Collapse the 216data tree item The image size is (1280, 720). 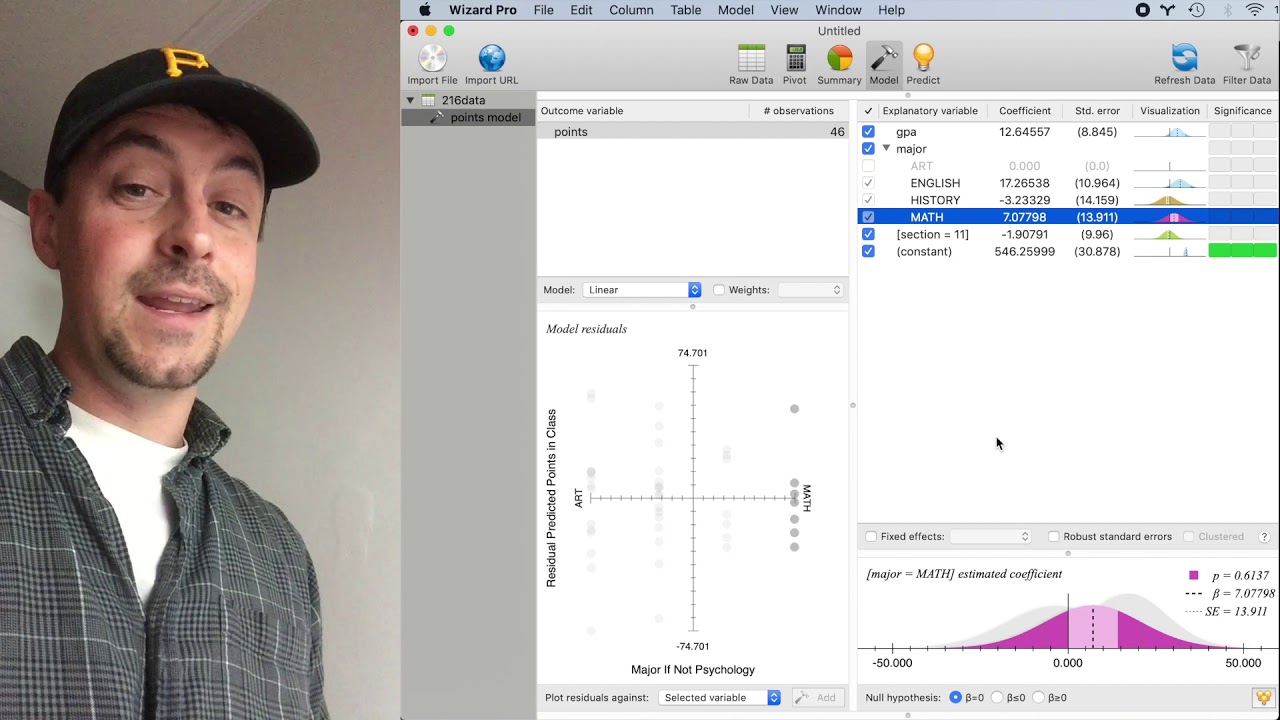tap(410, 100)
